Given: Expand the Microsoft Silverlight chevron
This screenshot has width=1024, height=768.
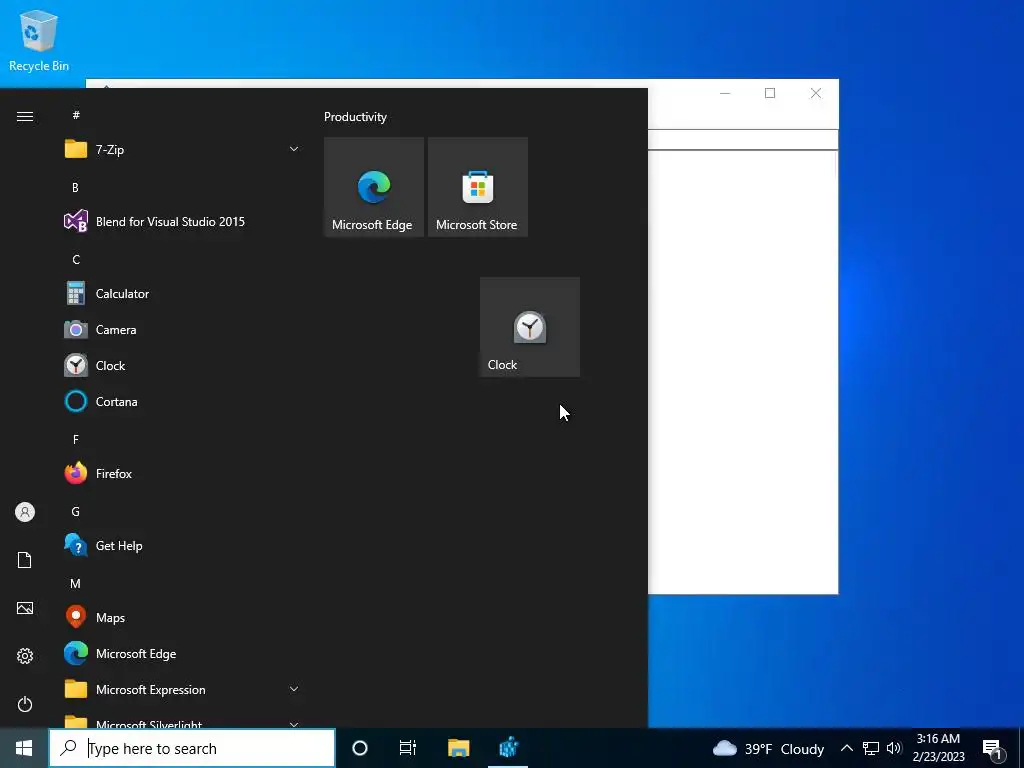Looking at the screenshot, I should 294,724.
